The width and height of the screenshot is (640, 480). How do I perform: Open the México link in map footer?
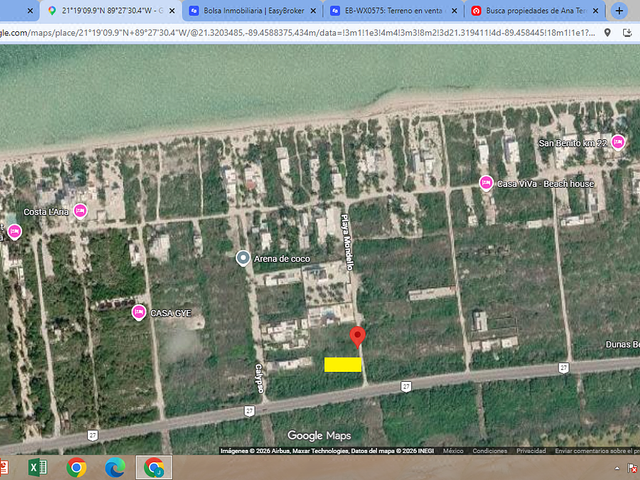tap(453, 451)
